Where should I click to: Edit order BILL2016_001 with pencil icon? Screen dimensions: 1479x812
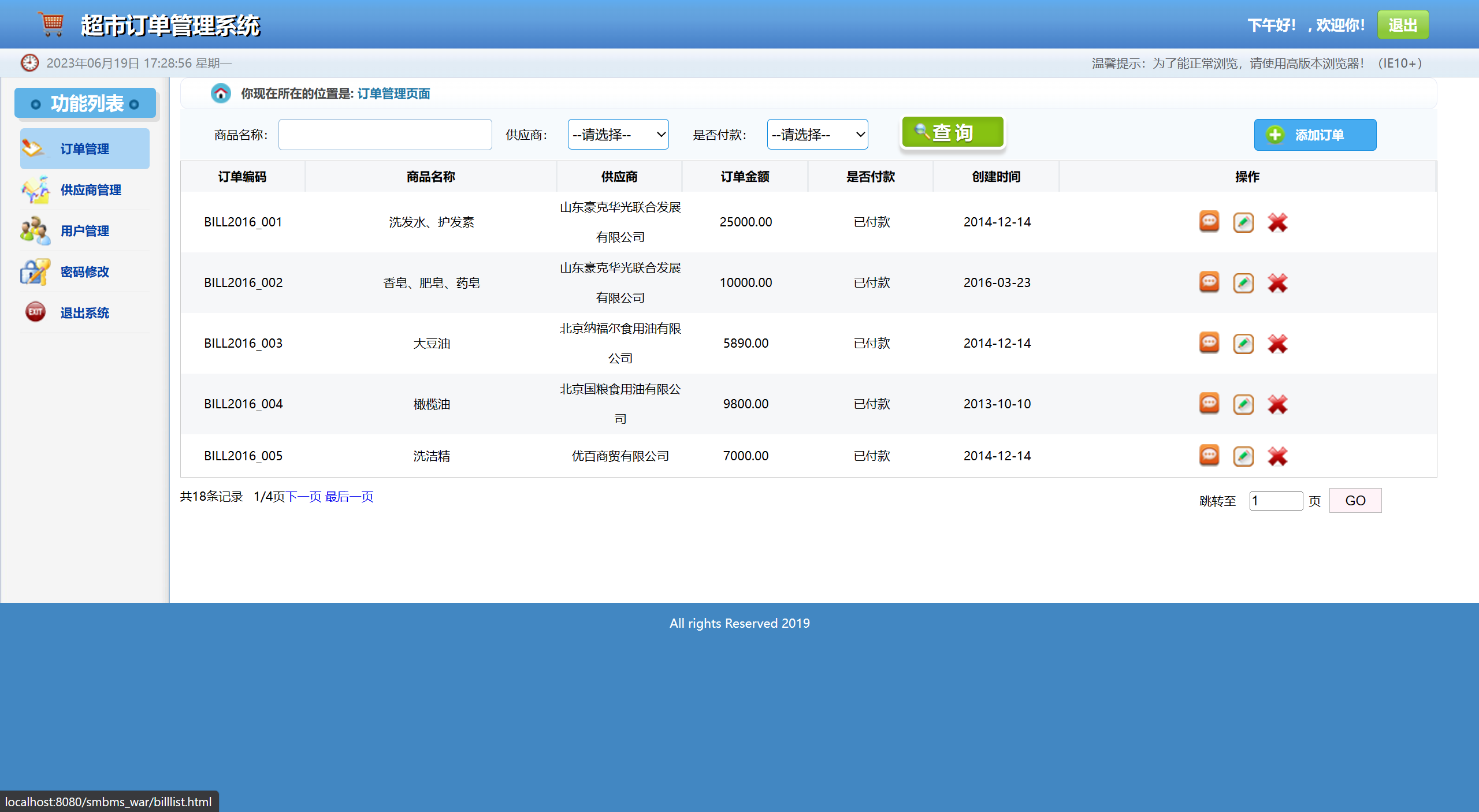[1243, 222]
